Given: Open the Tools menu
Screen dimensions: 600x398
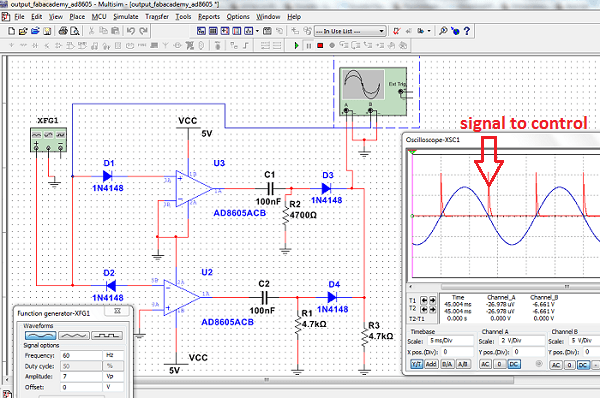Looking at the screenshot, I should pyautogui.click(x=183, y=17).
